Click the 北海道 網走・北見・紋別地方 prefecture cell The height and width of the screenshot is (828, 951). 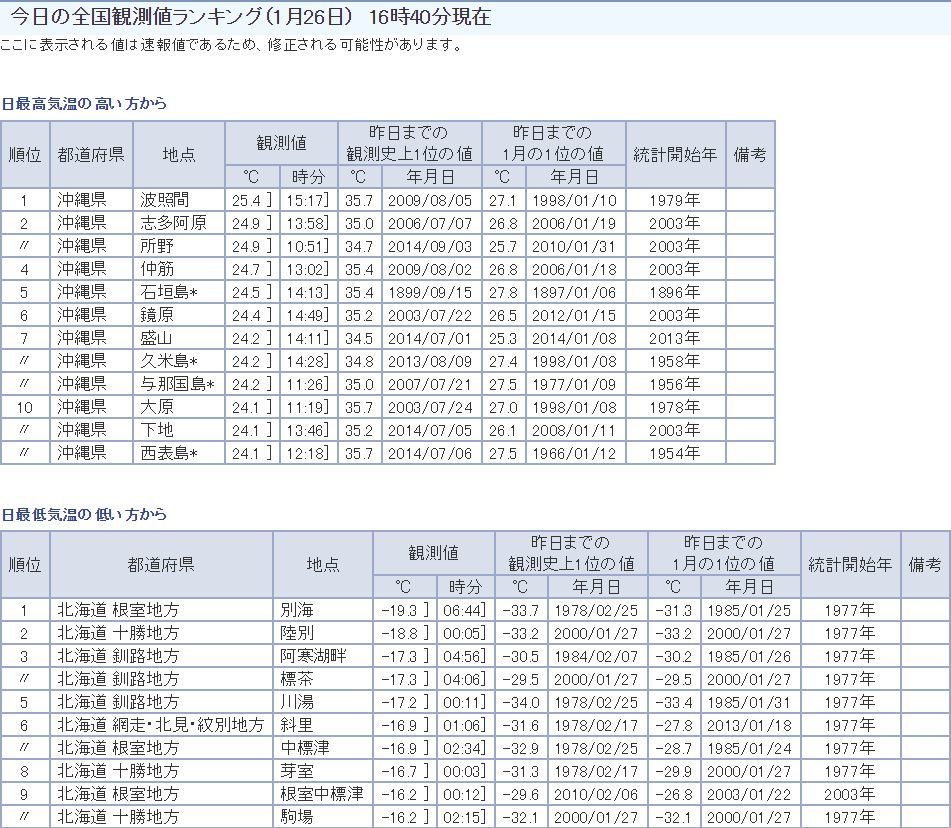point(160,724)
